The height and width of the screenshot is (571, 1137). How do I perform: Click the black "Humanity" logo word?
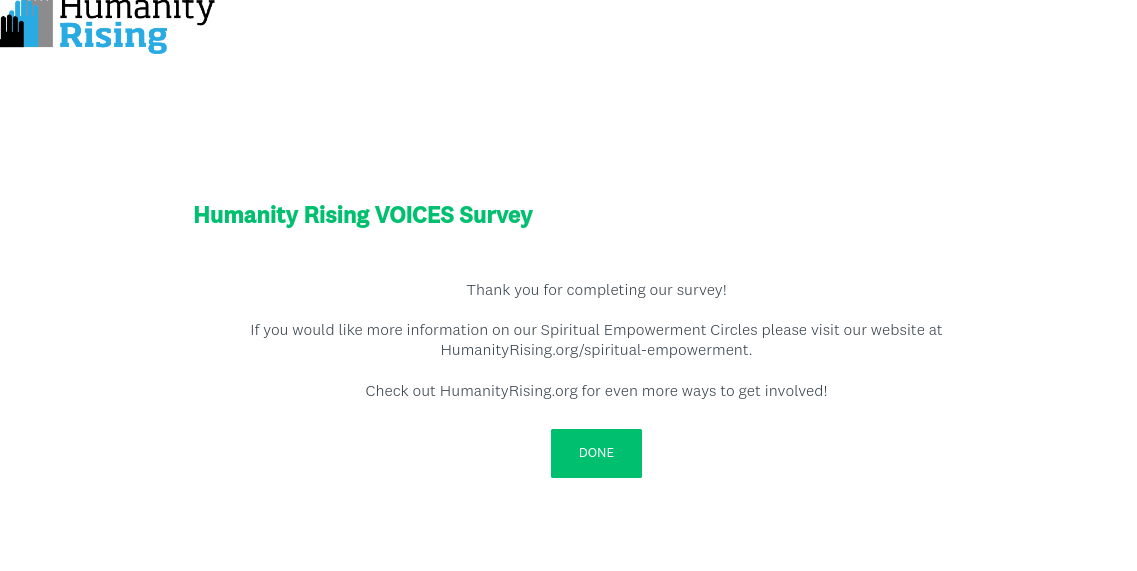coord(137,10)
